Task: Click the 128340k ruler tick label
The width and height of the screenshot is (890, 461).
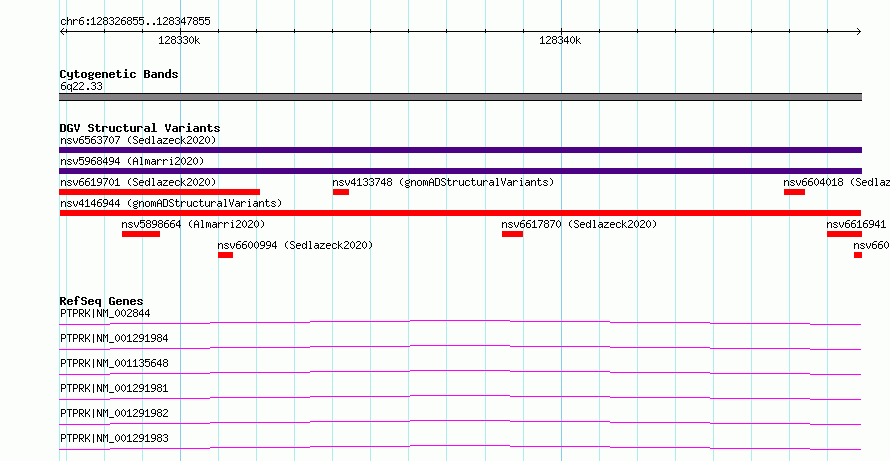Action: pos(560,41)
